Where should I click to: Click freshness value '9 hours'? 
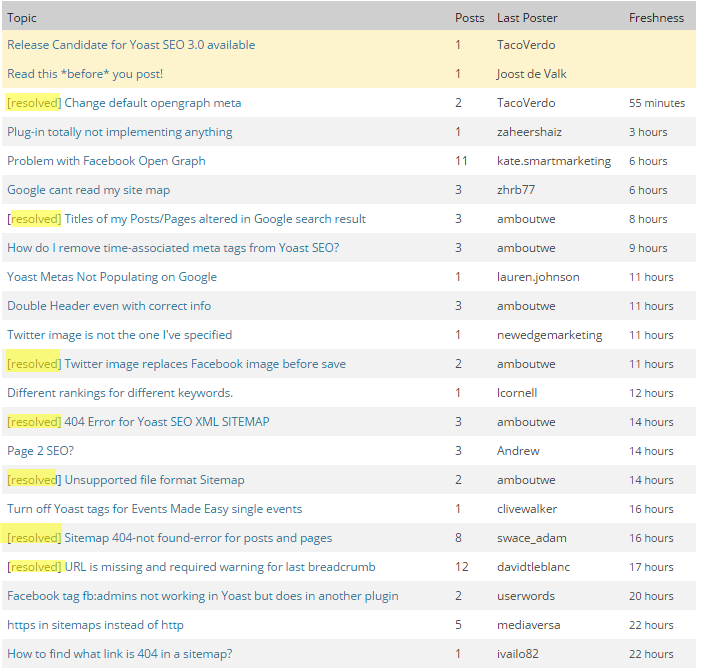tap(648, 248)
